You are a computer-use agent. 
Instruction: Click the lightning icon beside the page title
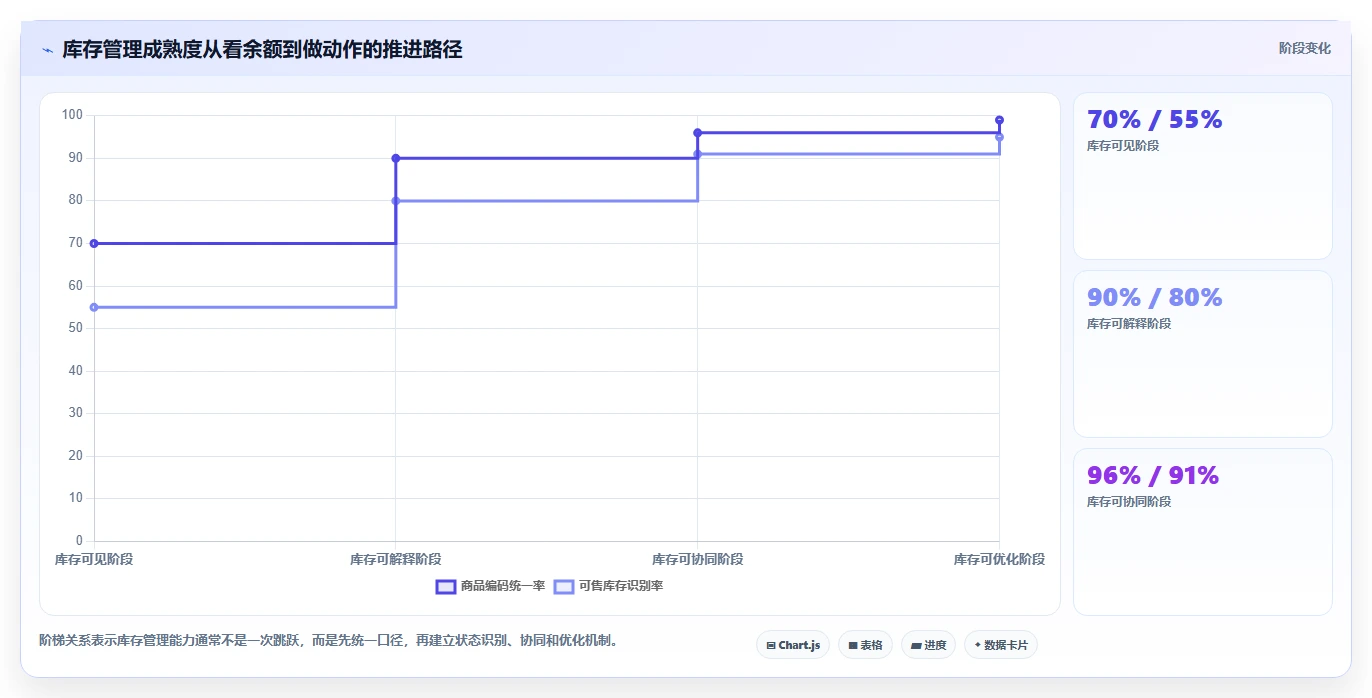47,49
